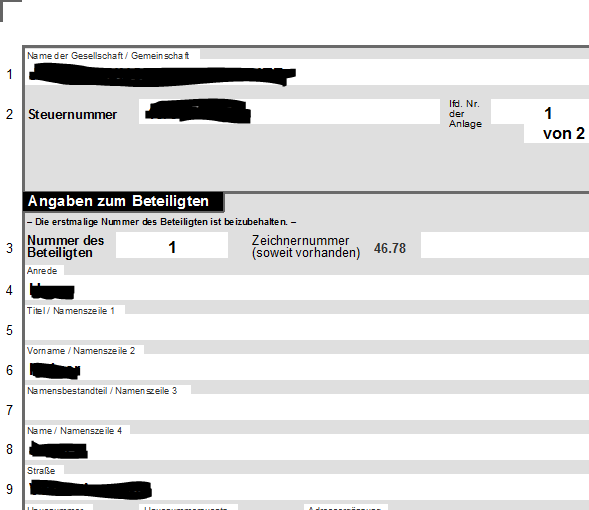Click row number 5 in the margin
Image resolution: width=589 pixels, height=510 pixels.
tap(9, 330)
